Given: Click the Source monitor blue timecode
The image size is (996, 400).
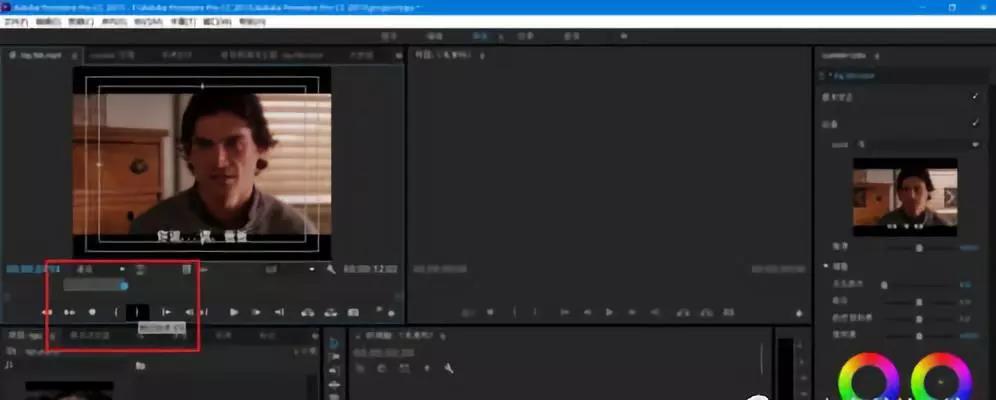Looking at the screenshot, I should pyautogui.click(x=33, y=269).
